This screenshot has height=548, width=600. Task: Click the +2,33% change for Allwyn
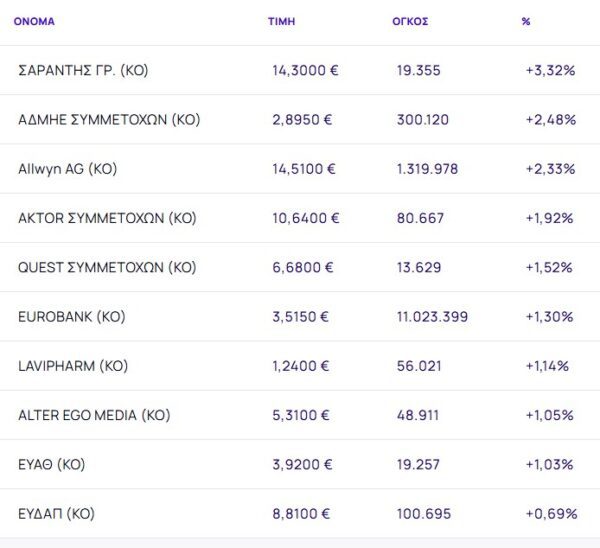[550, 169]
